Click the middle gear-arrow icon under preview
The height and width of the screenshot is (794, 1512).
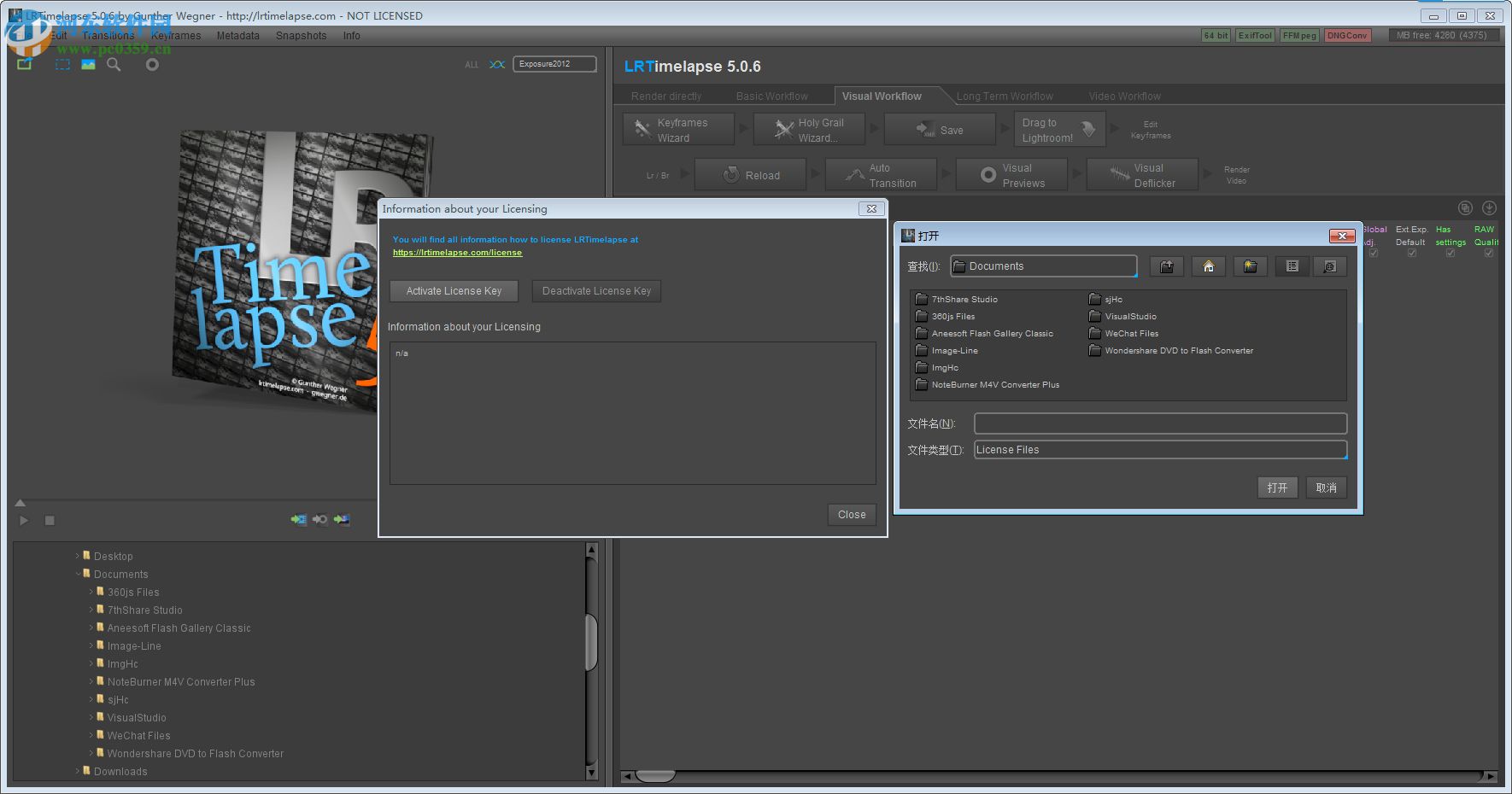tap(319, 519)
